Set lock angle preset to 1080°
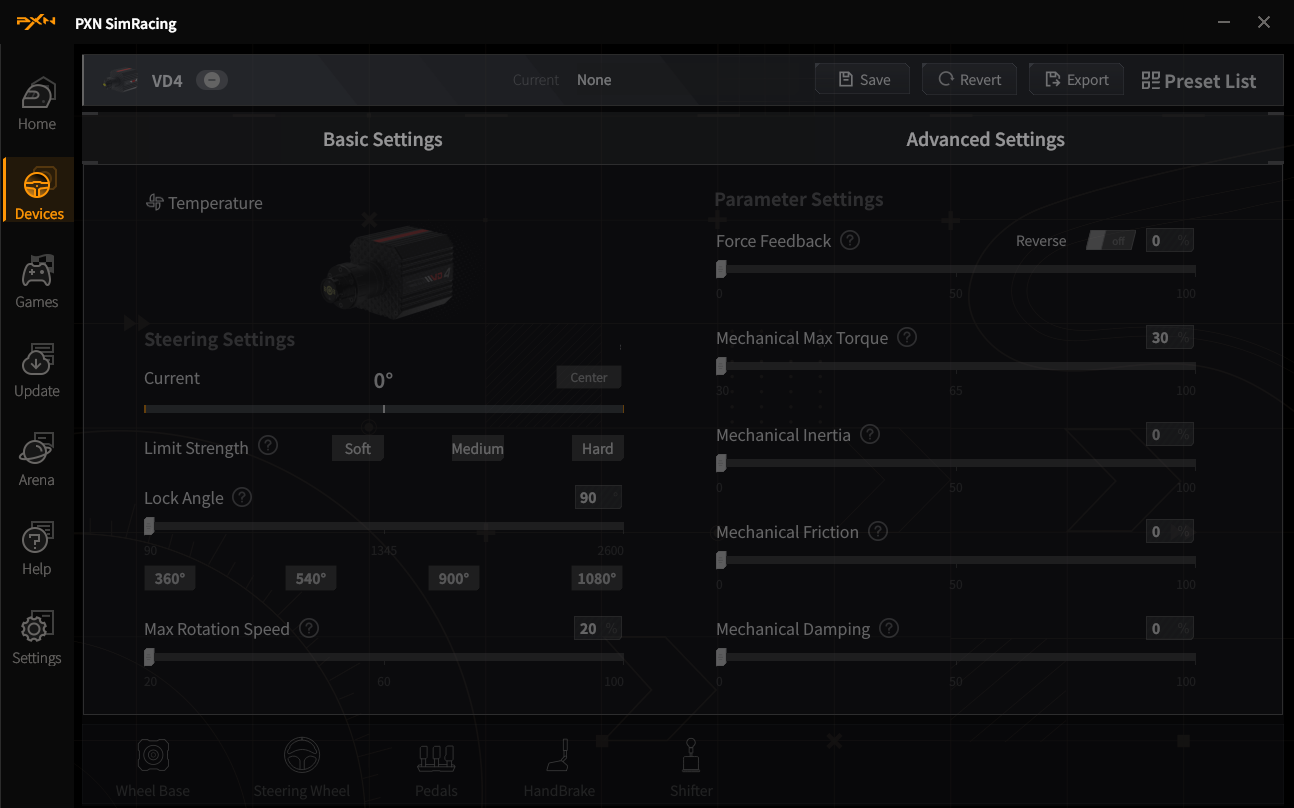 [597, 578]
